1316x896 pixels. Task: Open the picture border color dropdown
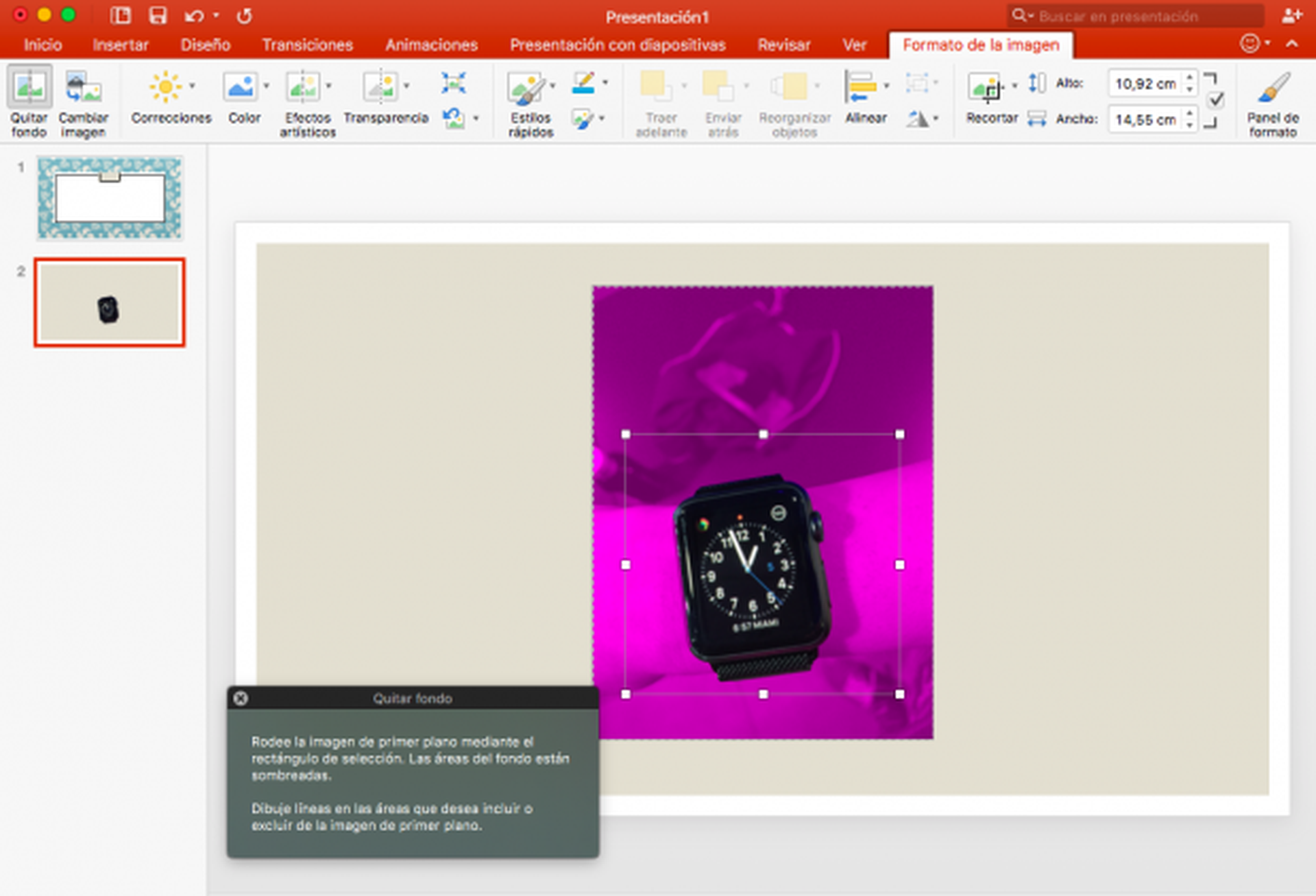pyautogui.click(x=605, y=83)
